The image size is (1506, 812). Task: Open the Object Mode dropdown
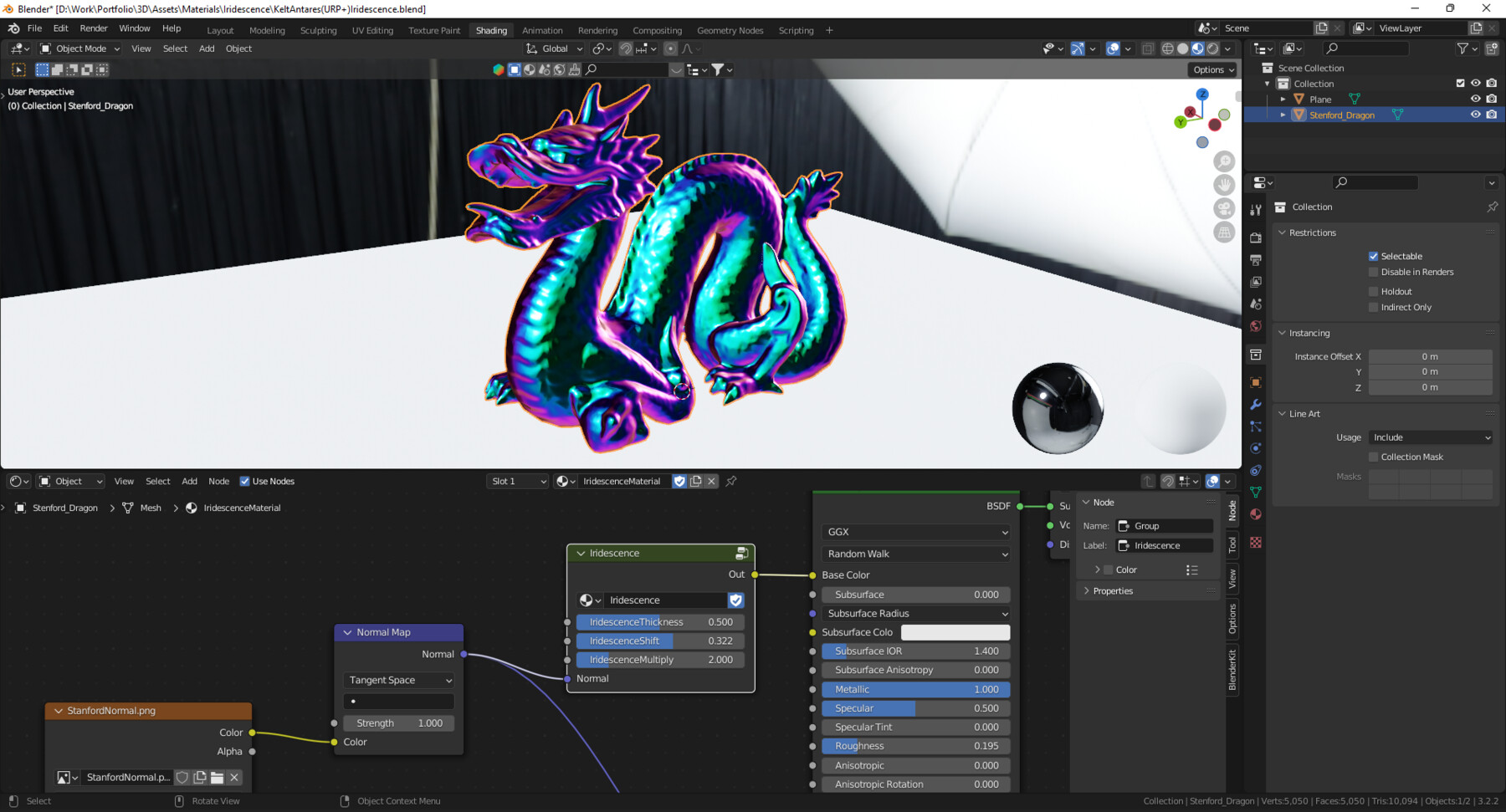79,48
